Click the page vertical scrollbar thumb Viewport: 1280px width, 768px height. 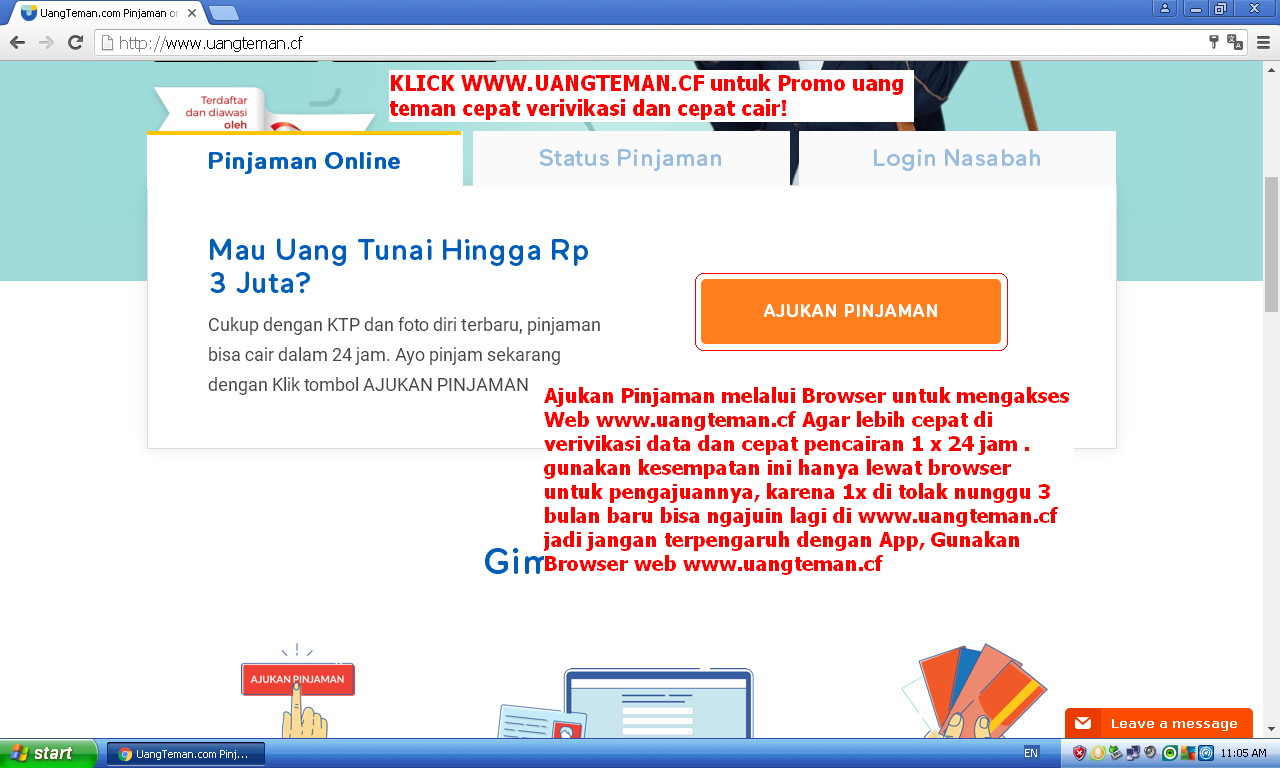(1271, 245)
